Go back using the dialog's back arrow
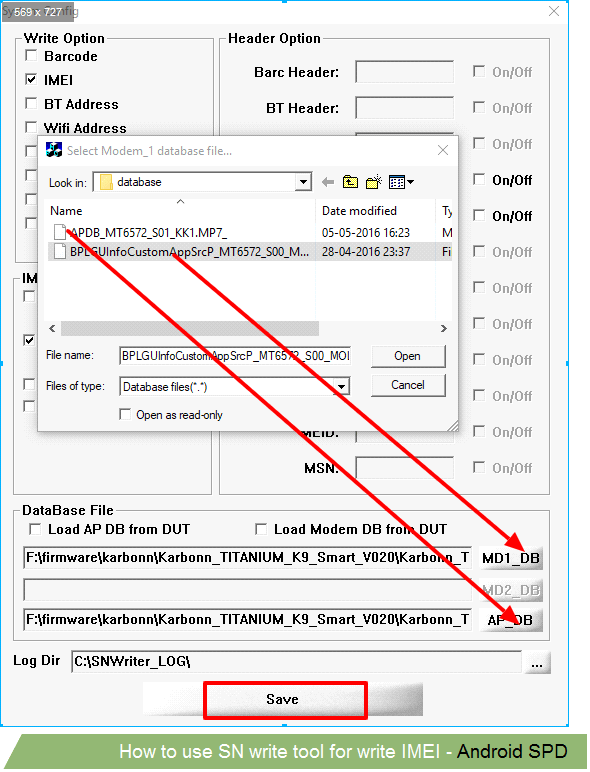Image resolution: width=590 pixels, height=772 pixels. point(328,183)
